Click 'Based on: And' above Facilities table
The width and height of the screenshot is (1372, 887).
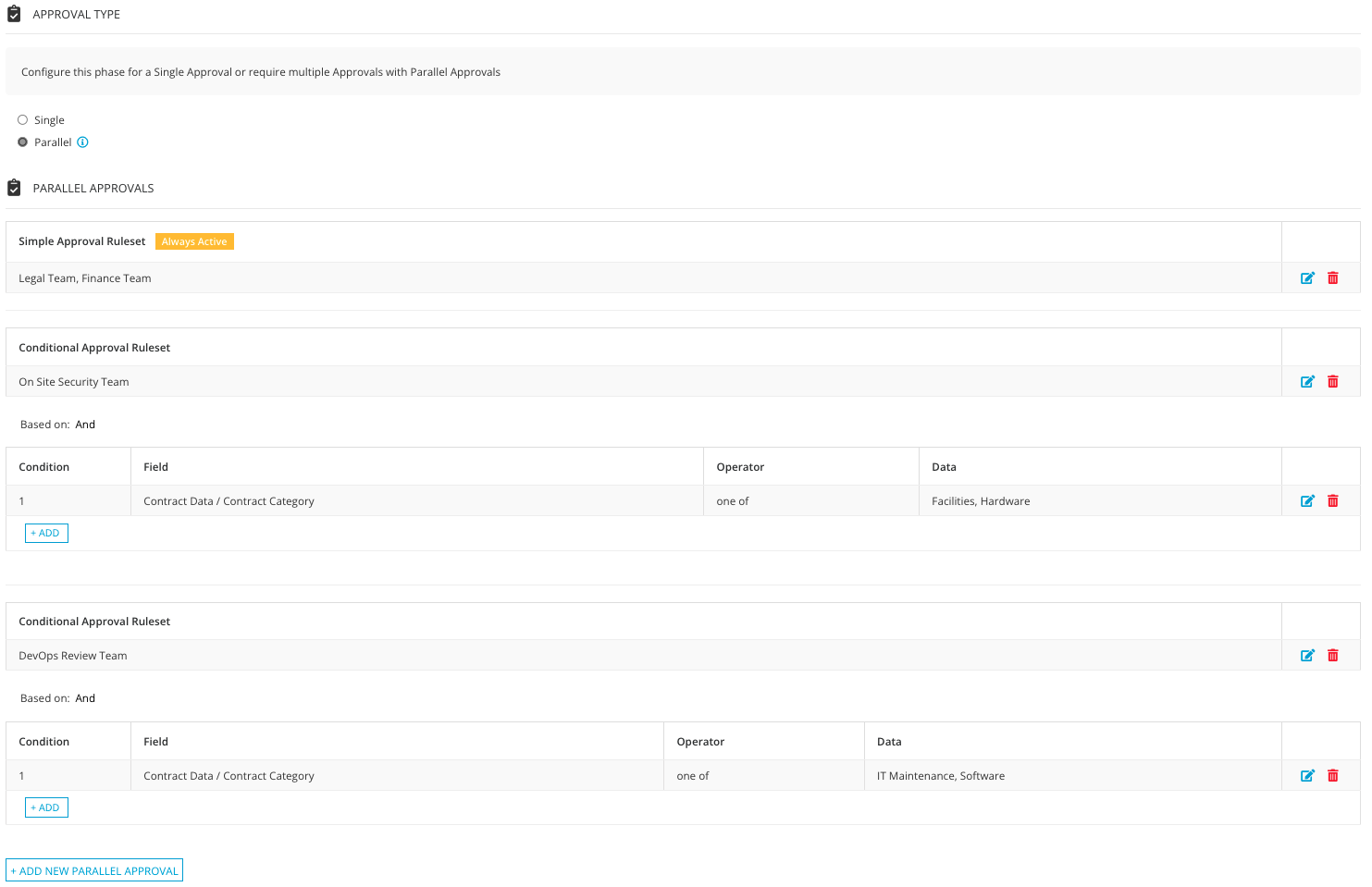coord(57,424)
